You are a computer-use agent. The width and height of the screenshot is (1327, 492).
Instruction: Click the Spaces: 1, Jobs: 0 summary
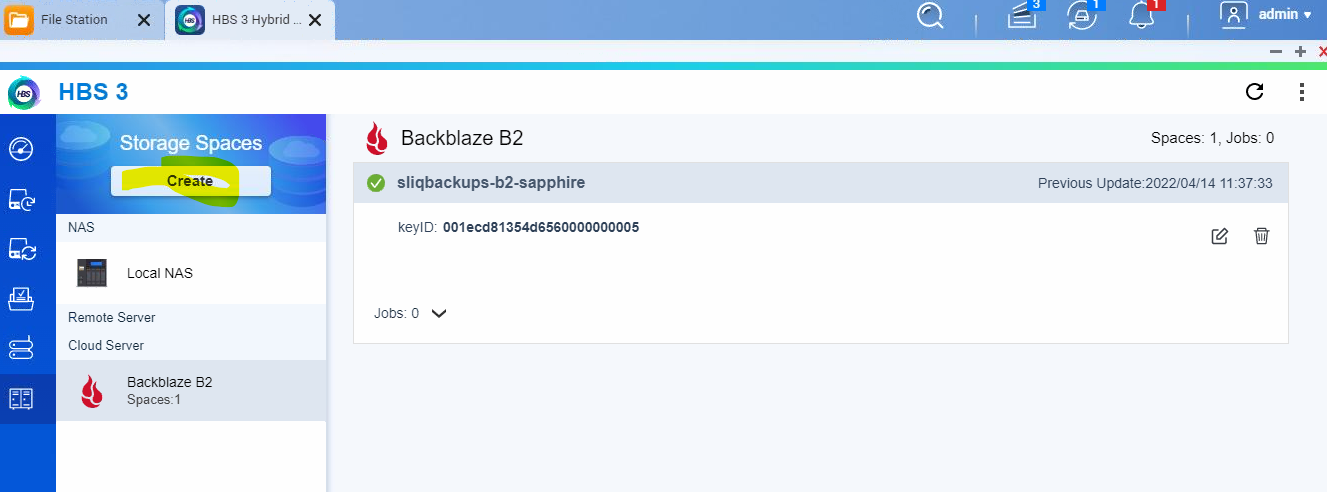(x=1212, y=138)
